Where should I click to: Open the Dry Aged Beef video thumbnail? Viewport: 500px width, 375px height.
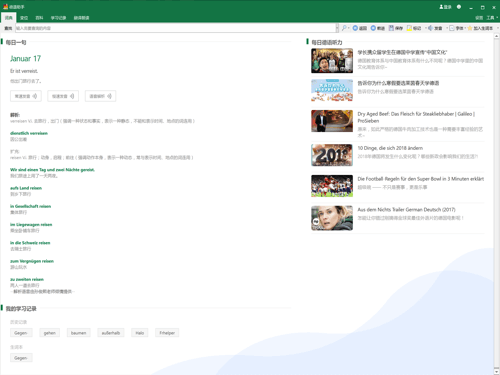click(x=332, y=121)
